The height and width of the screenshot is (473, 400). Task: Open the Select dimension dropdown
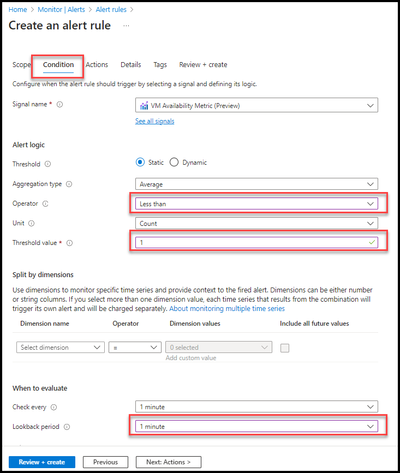(60, 347)
